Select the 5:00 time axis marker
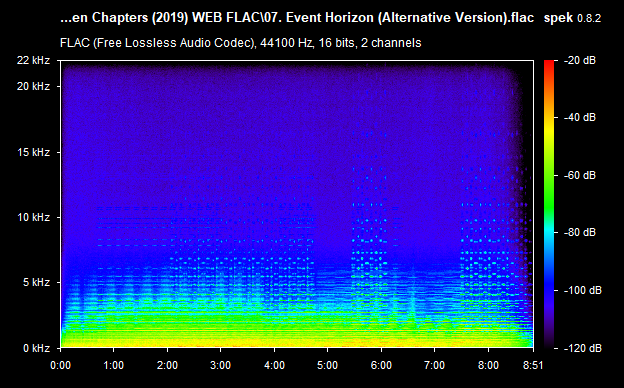Image resolution: width=624 pixels, height=388 pixels. coord(328,365)
